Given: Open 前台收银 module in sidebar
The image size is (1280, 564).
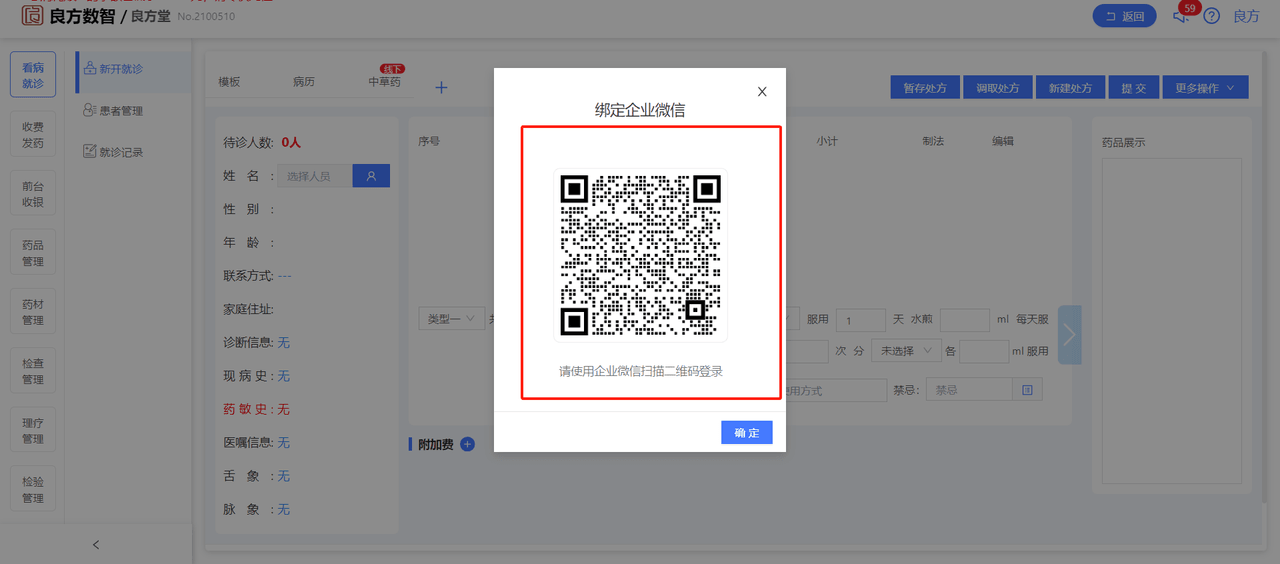Looking at the screenshot, I should tap(33, 193).
